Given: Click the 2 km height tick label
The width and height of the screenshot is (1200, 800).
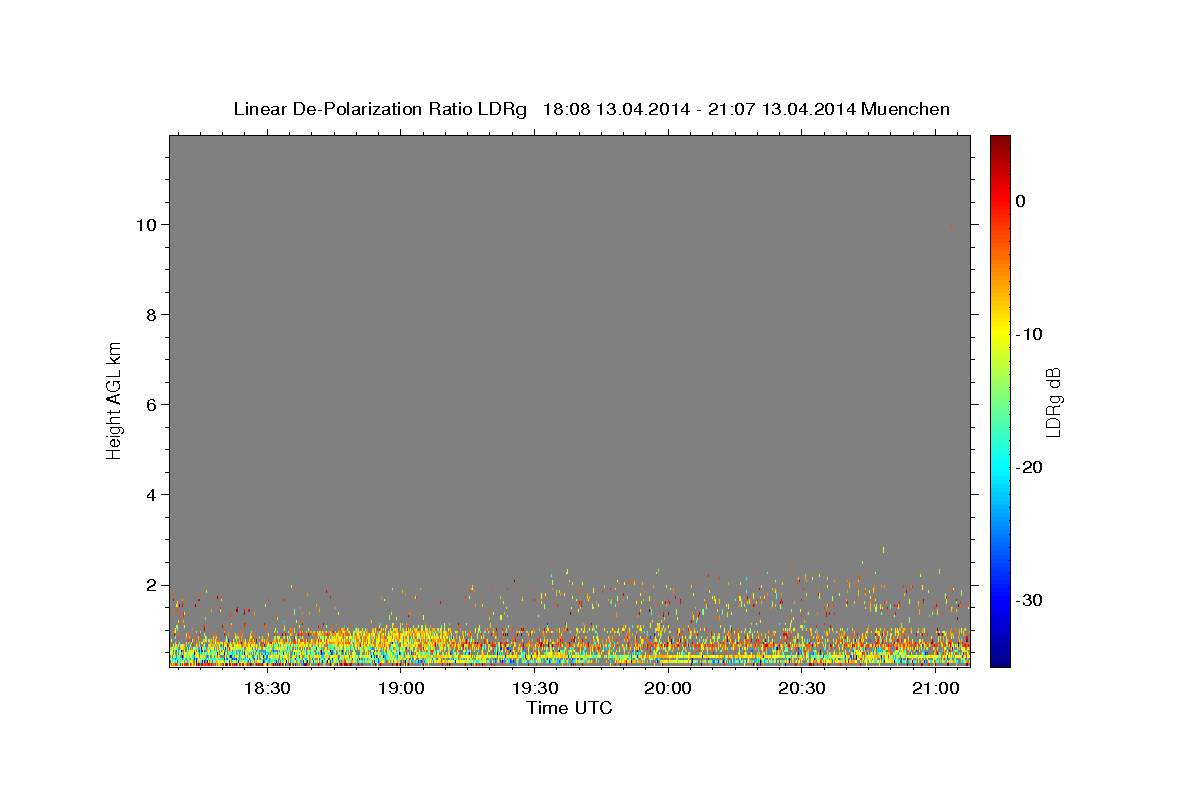Looking at the screenshot, I should [x=151, y=585].
